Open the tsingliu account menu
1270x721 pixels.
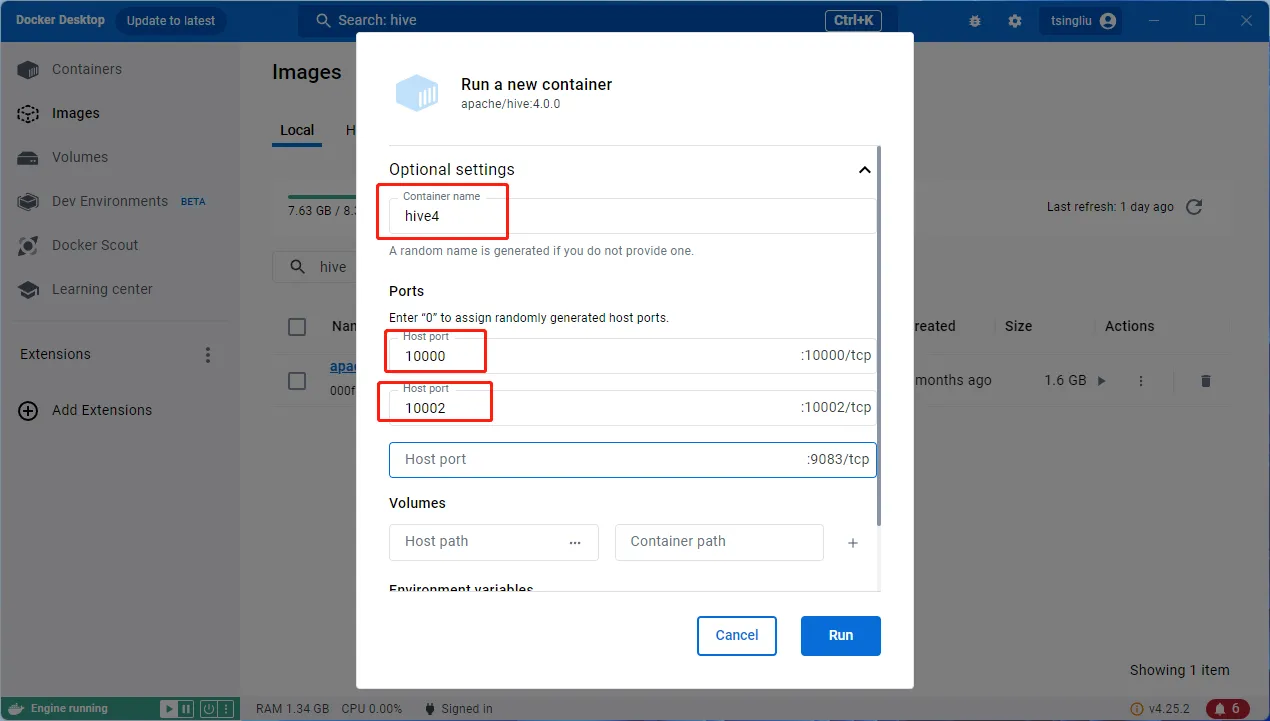coord(1082,21)
